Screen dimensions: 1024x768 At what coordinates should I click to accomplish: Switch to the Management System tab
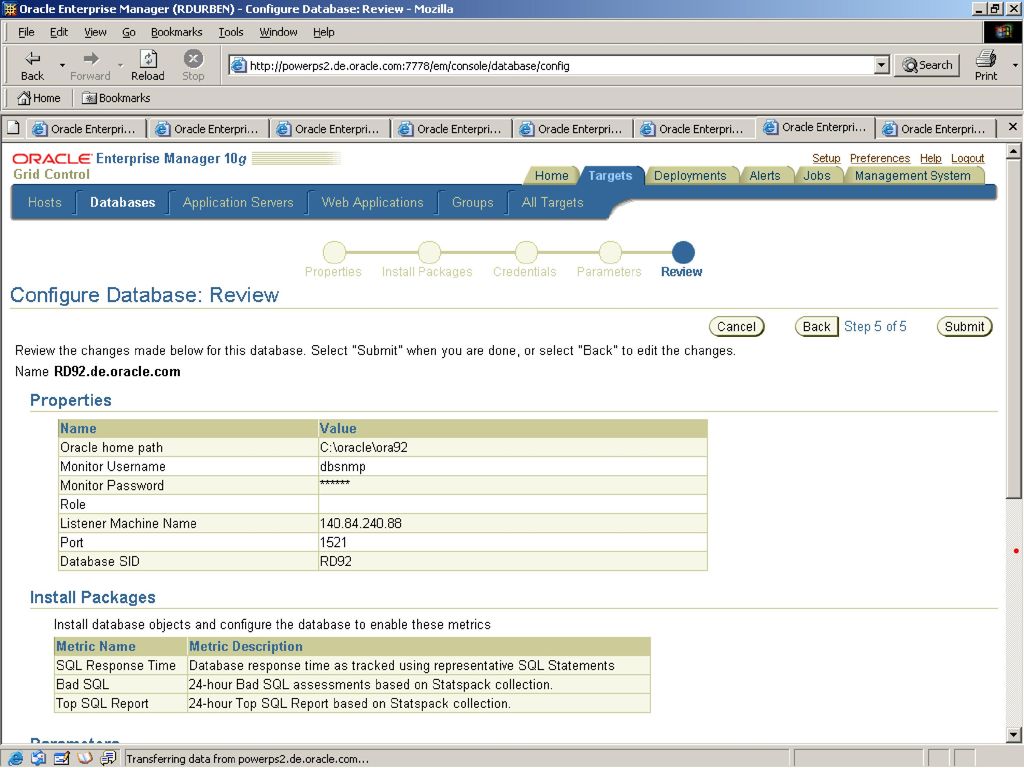click(912, 176)
